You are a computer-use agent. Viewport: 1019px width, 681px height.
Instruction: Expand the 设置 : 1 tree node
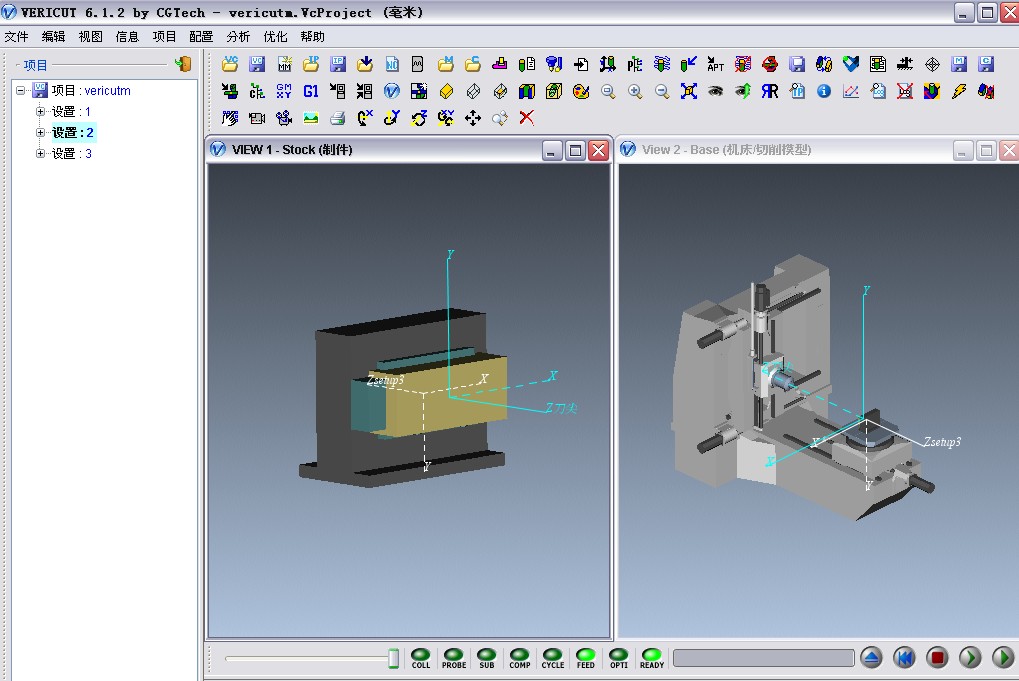[40, 111]
